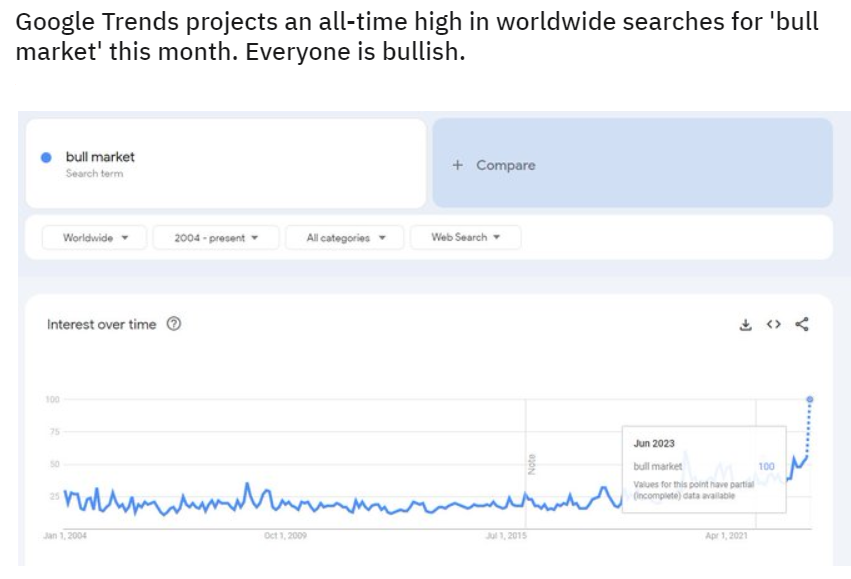This screenshot has height=579, width=851.
Task: Click the 'Jan 1, 2004' axis label
Action: 65,537
